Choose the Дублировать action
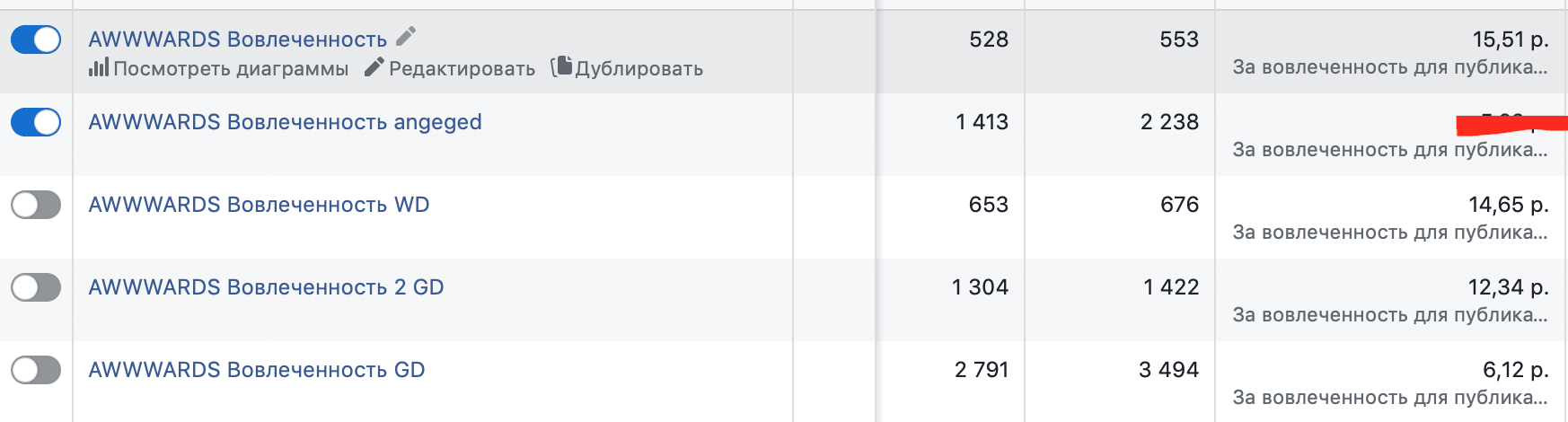1568x422 pixels. tap(639, 69)
